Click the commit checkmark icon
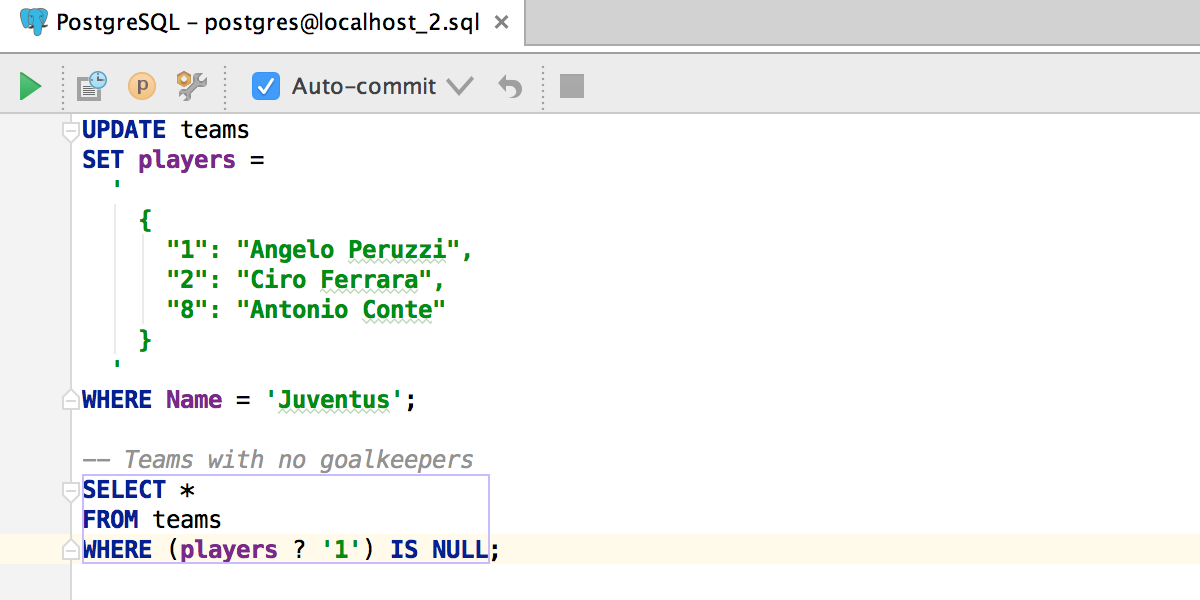The width and height of the screenshot is (1200, 600). (460, 86)
